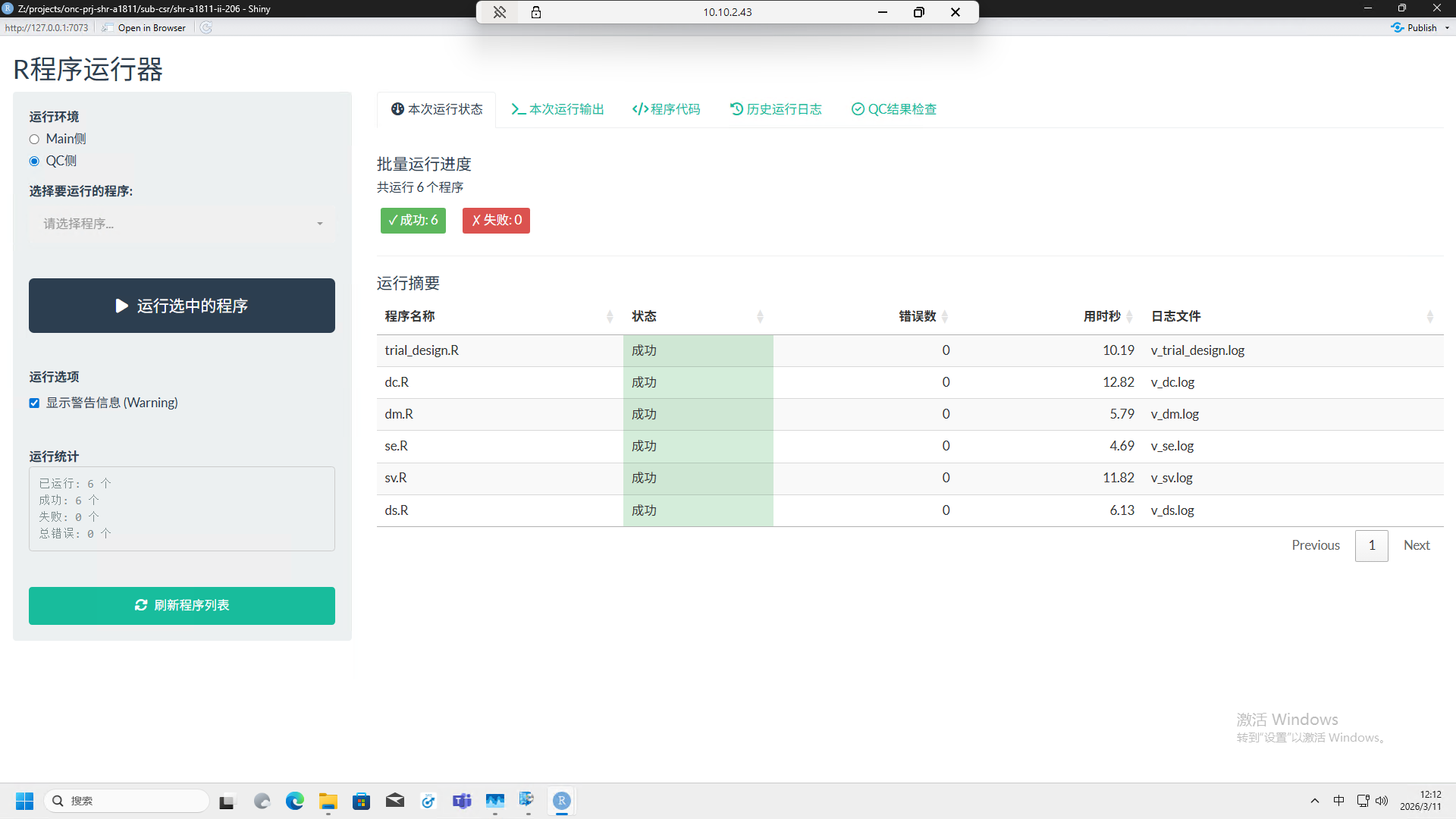Sort table by 用时秒 column arrows

tap(1129, 317)
